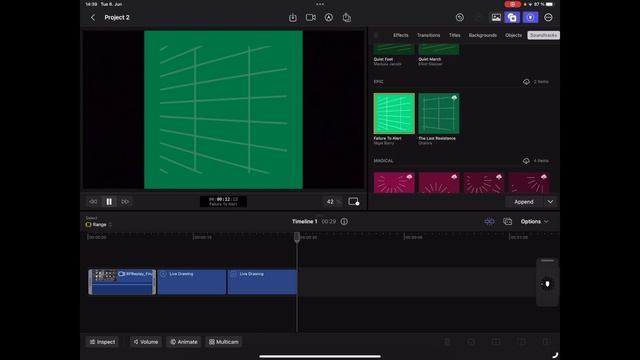Toggle timeline snapping icon

(x=489, y=221)
